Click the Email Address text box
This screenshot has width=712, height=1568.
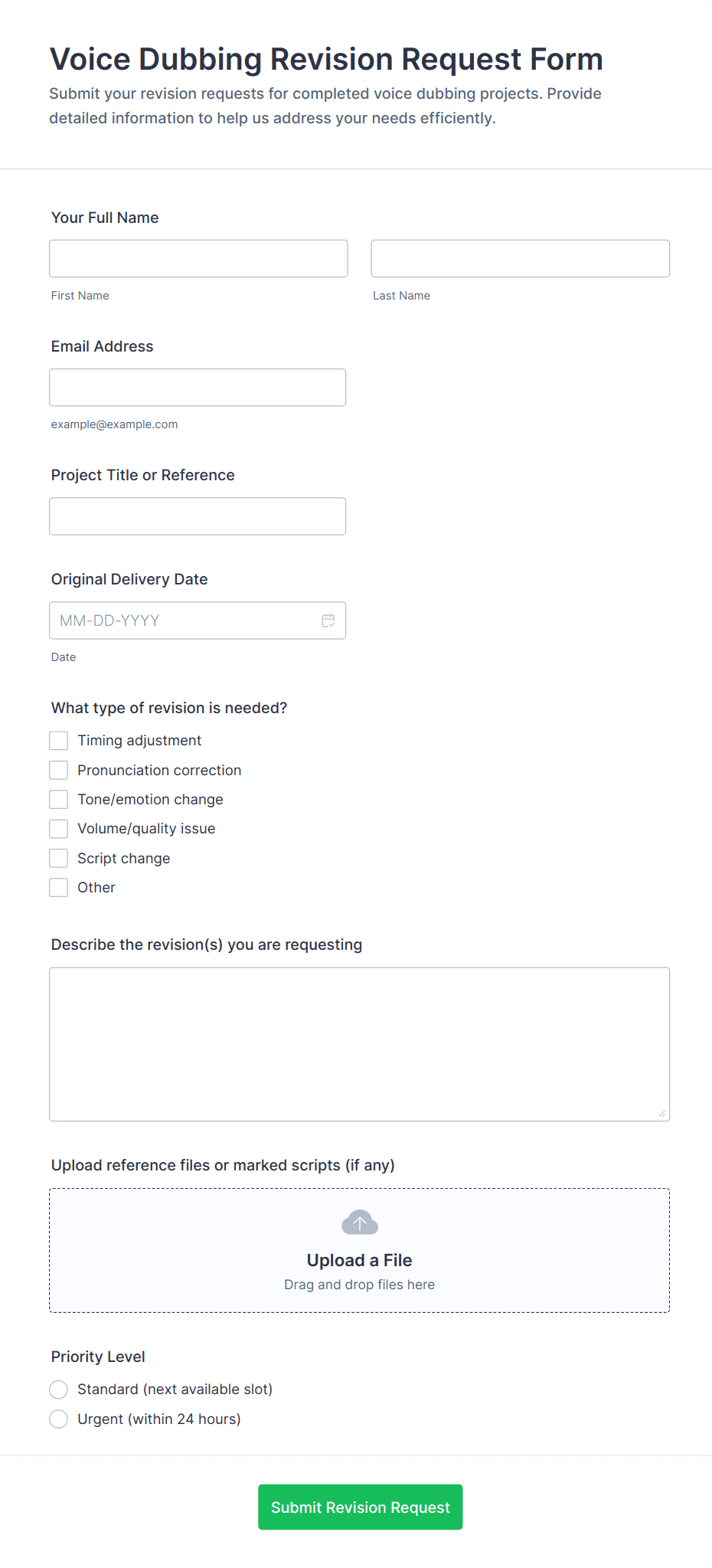[198, 388]
